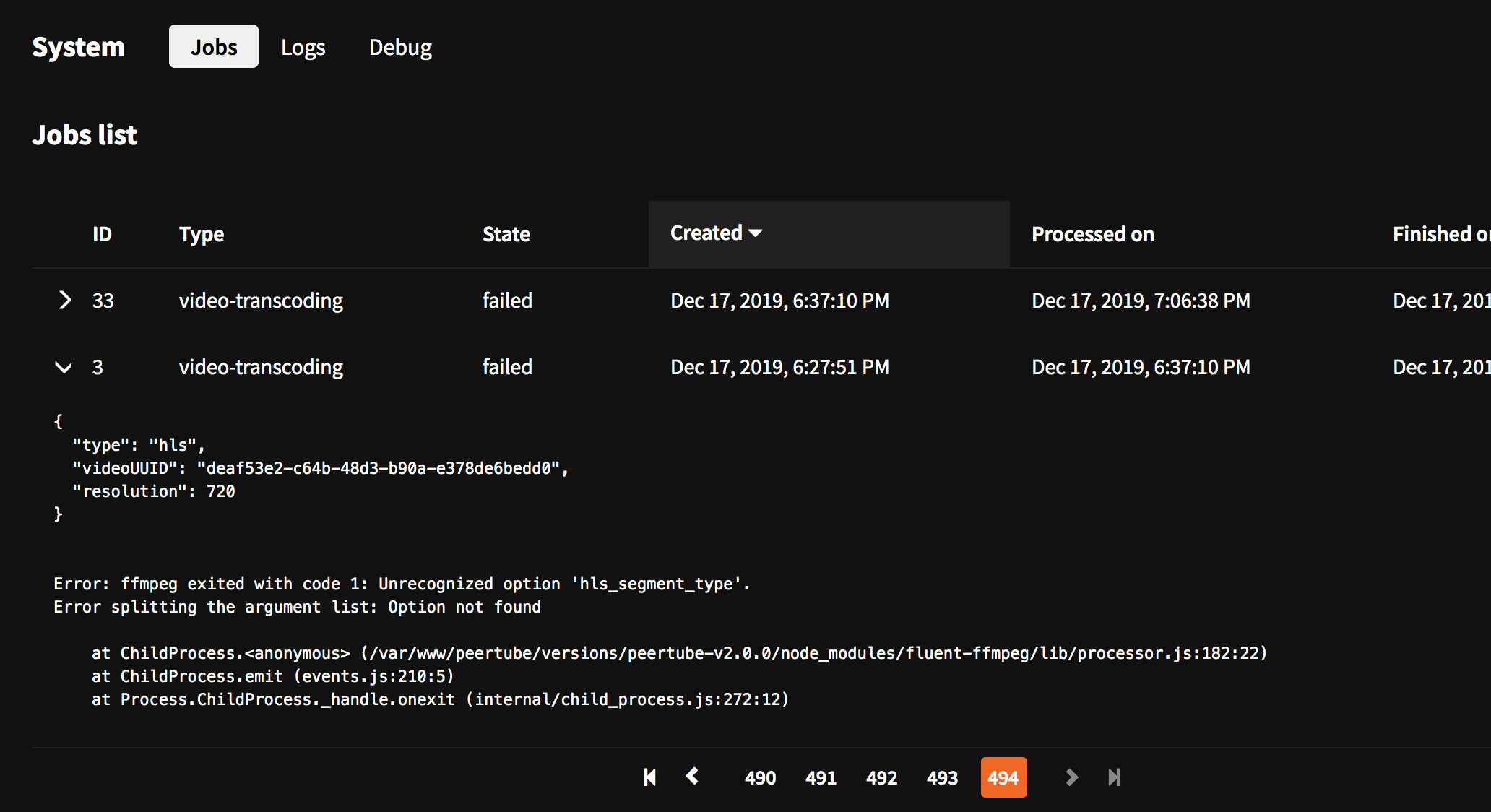Click the sort arrow on Created column

click(x=756, y=233)
